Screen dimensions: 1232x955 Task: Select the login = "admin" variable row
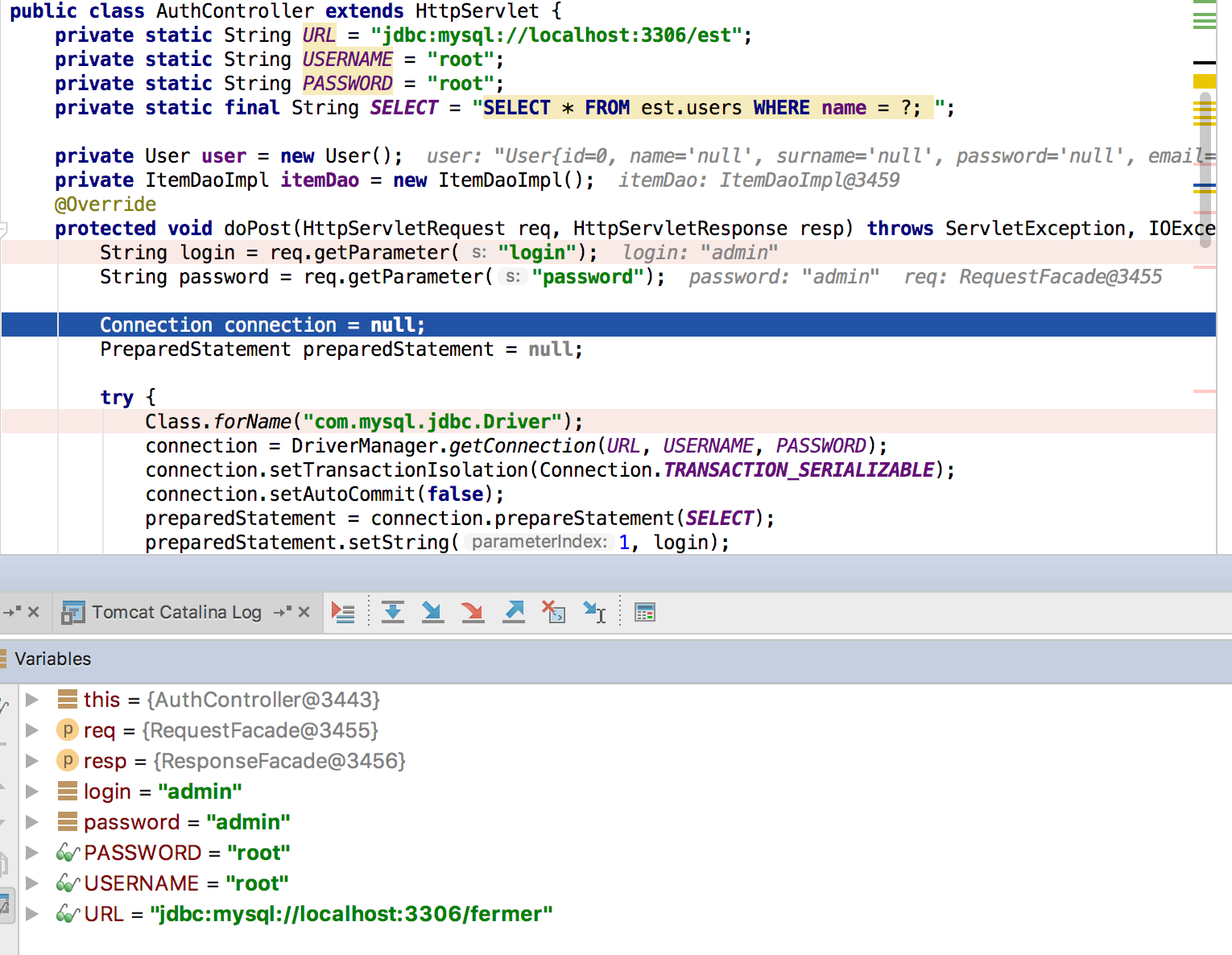click(x=625, y=791)
